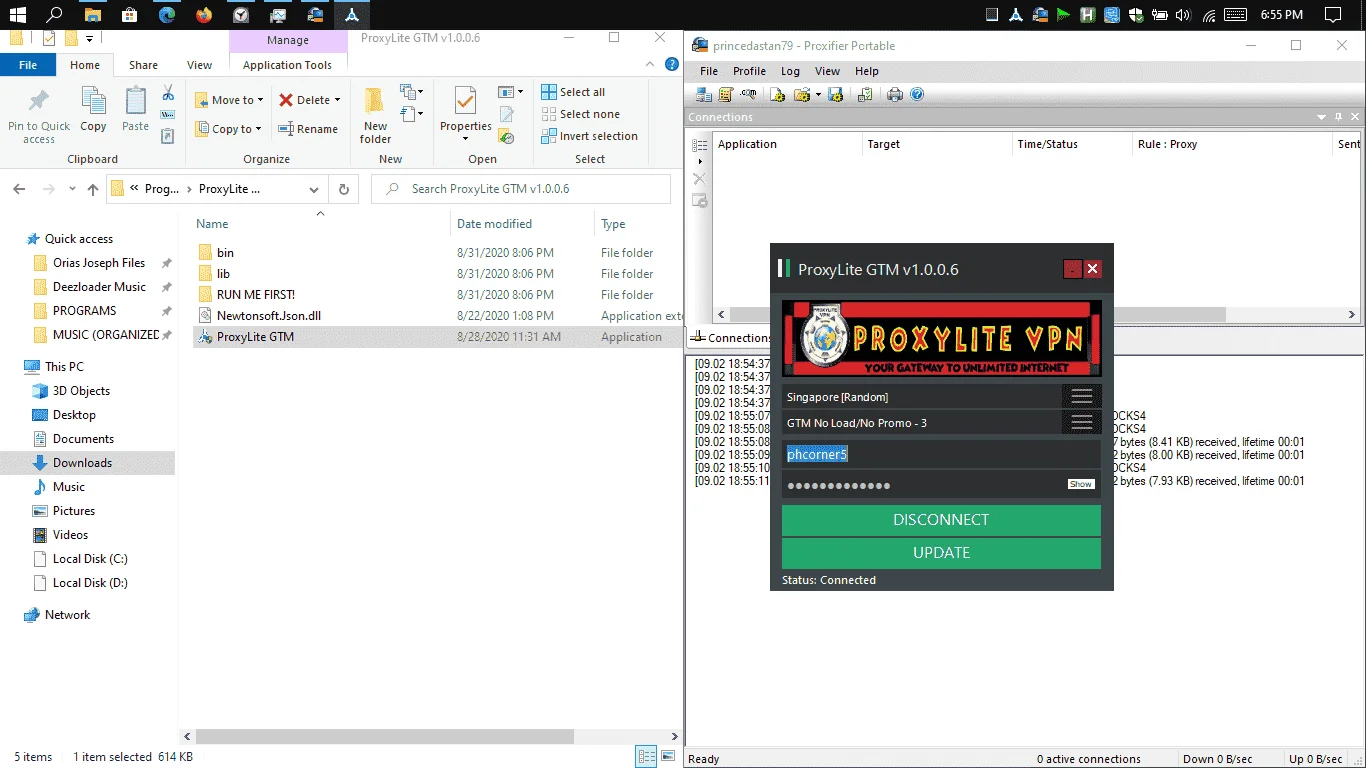
Task: Click the Edit icon in the Open group
Action: tap(507, 114)
